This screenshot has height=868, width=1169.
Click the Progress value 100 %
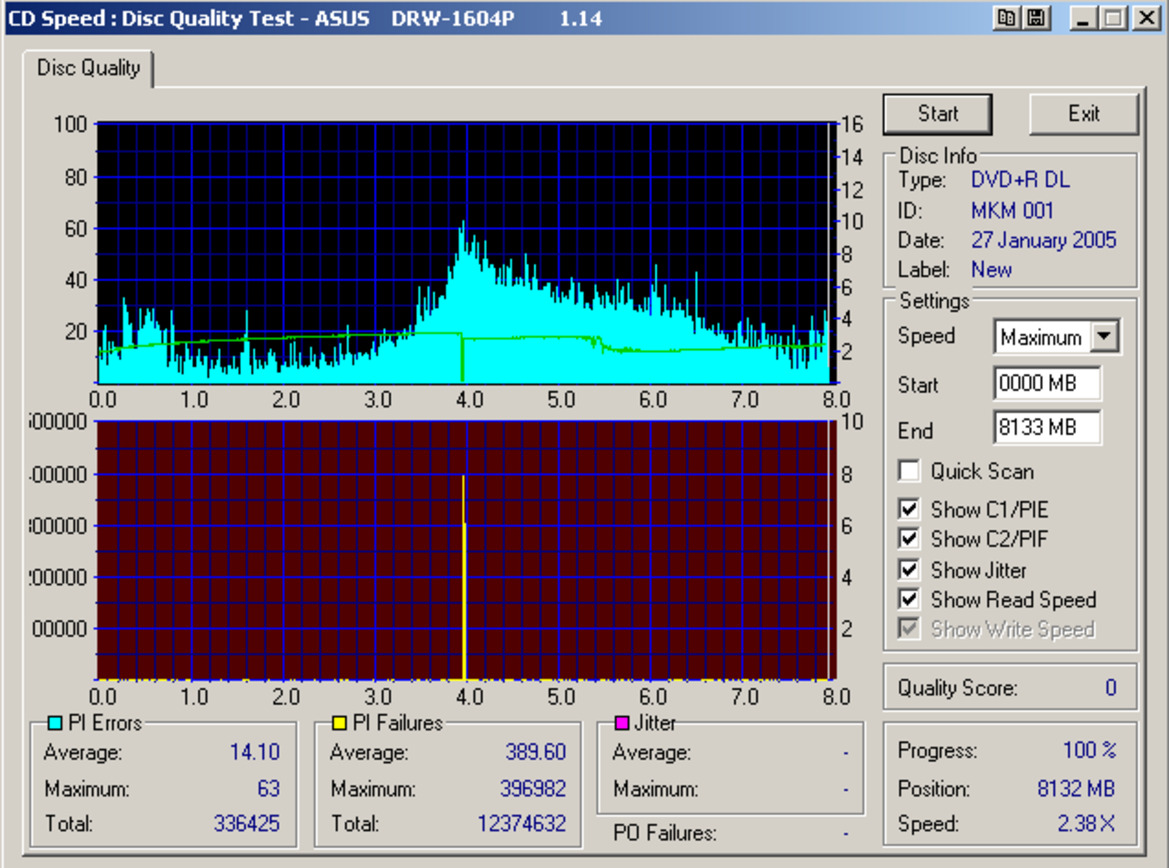click(1089, 750)
